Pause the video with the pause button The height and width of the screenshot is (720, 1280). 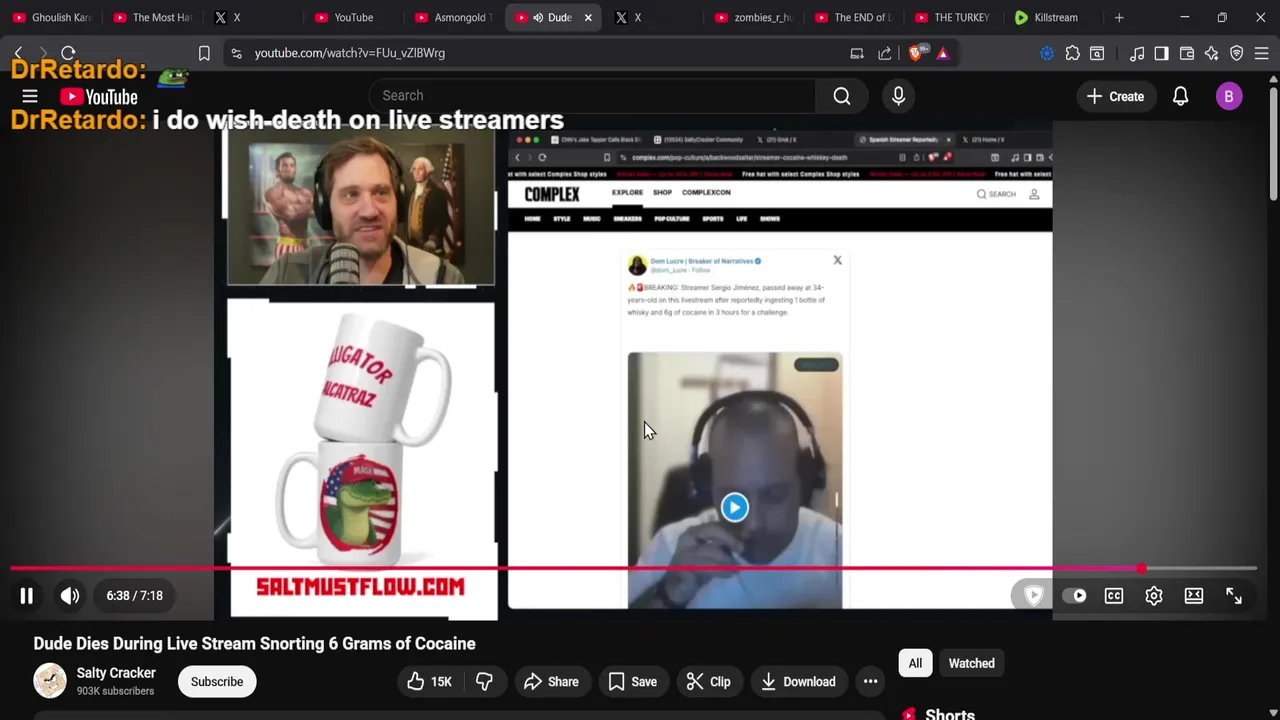[x=27, y=596]
